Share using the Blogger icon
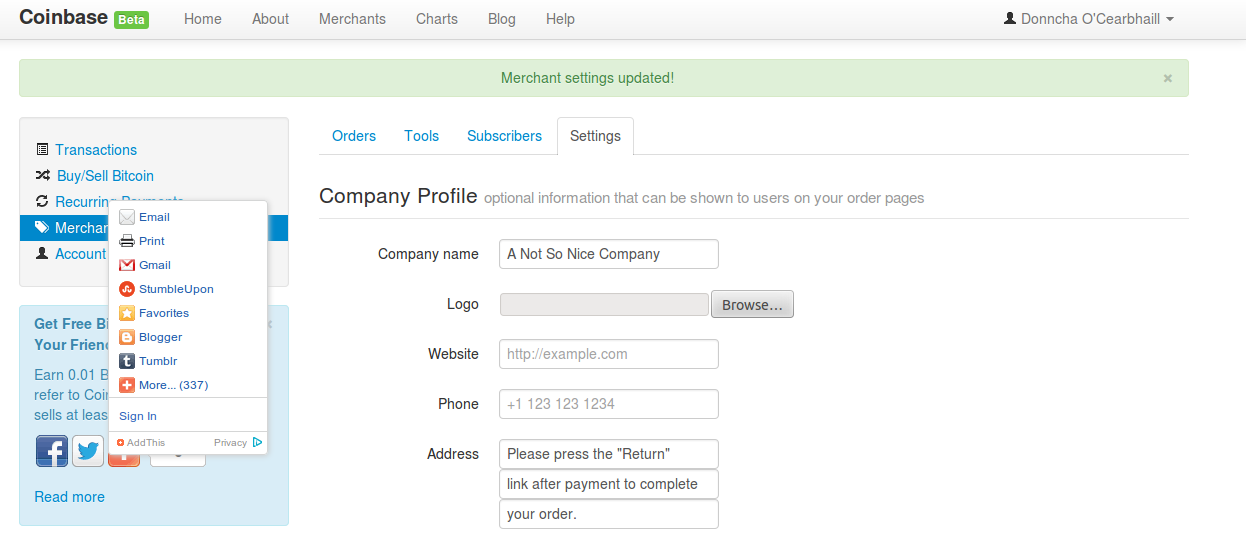The image size is (1246, 543). (127, 337)
